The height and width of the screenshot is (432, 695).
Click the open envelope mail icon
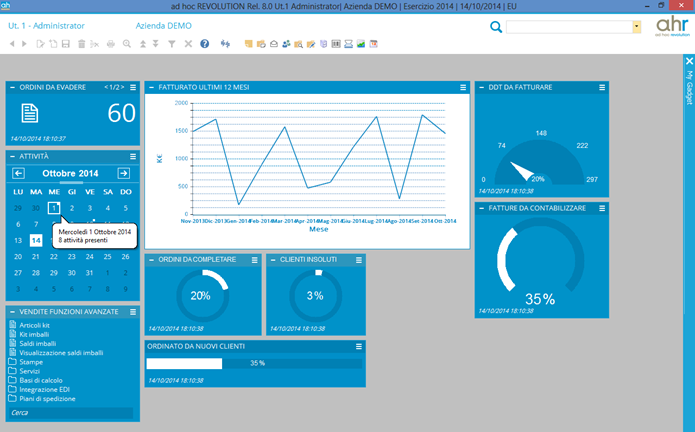[274, 44]
